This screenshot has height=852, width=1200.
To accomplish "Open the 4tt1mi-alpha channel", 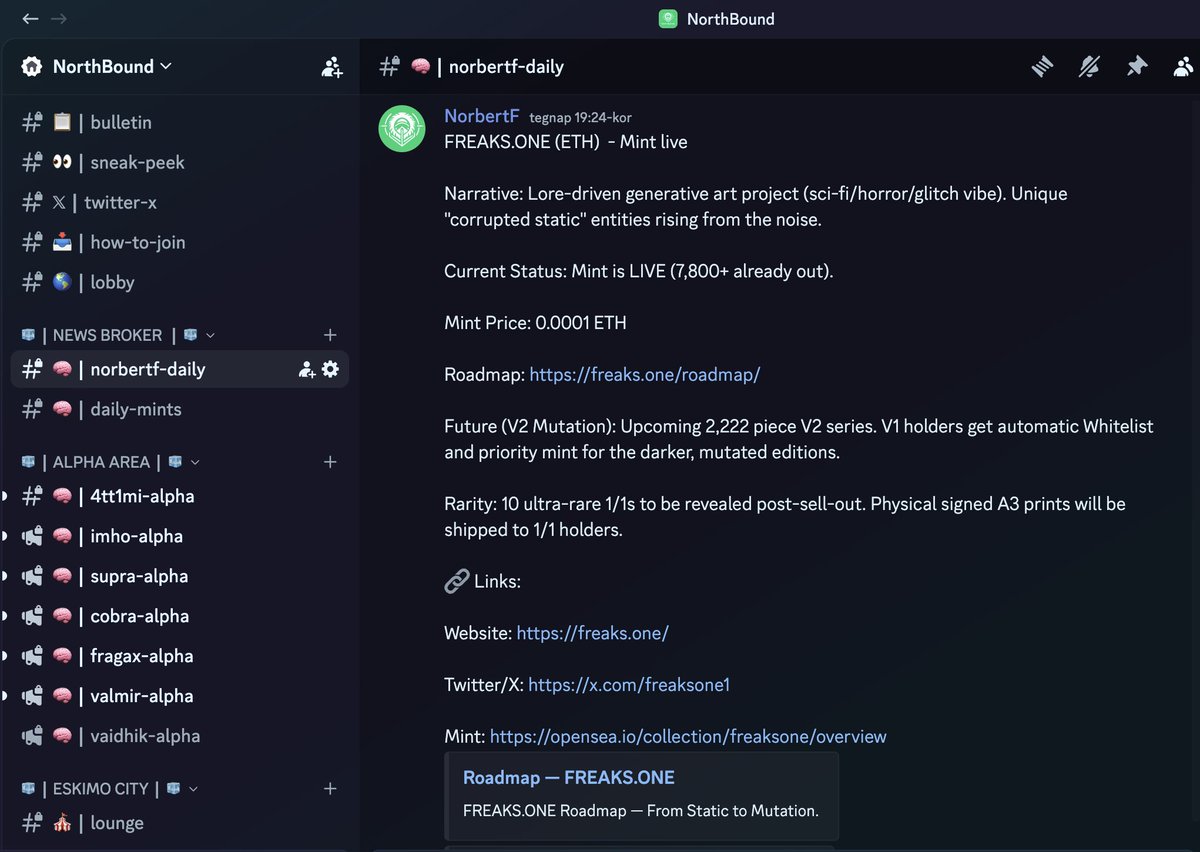I will 180,496.
